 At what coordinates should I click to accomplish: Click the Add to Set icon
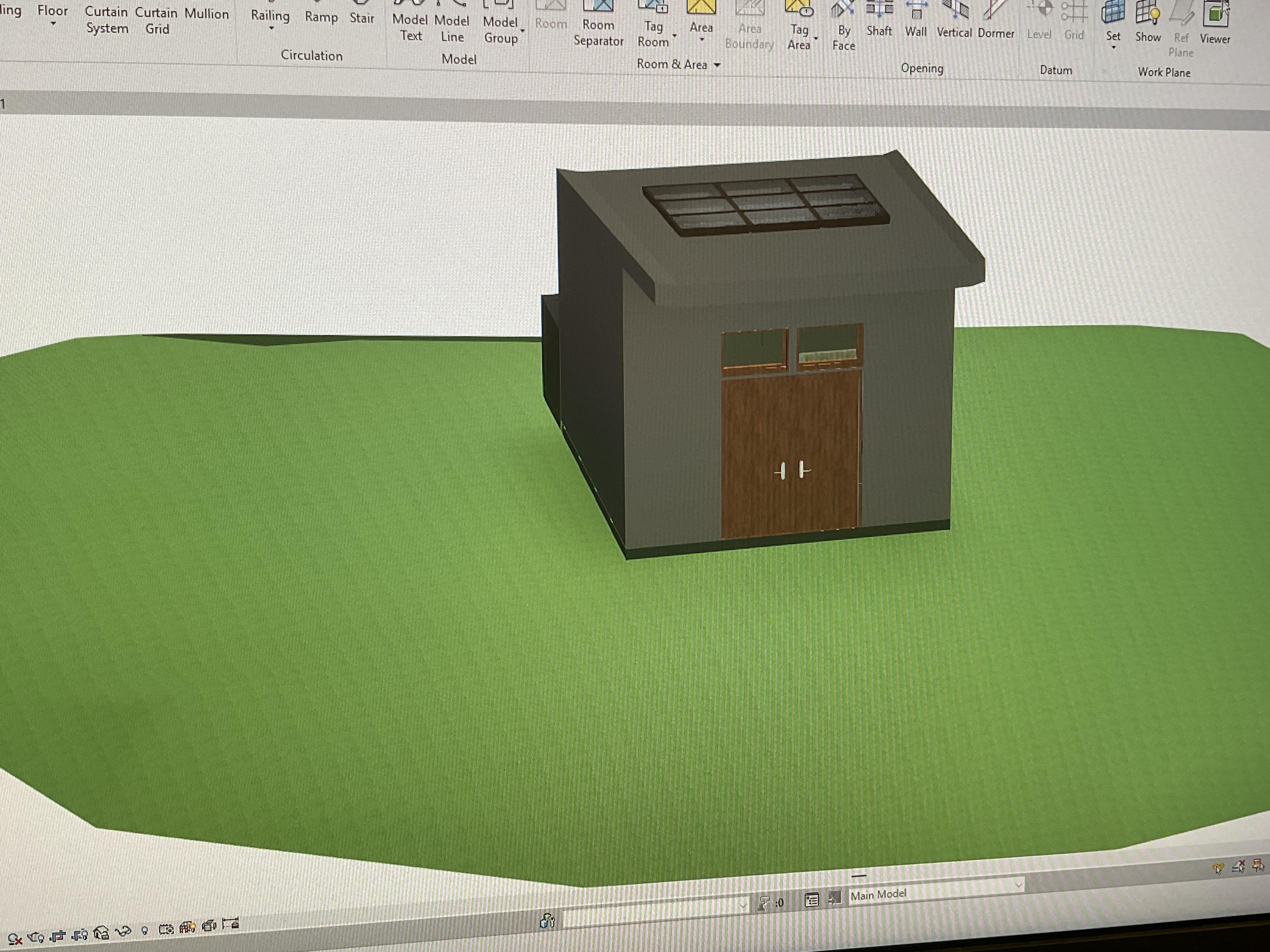[834, 898]
